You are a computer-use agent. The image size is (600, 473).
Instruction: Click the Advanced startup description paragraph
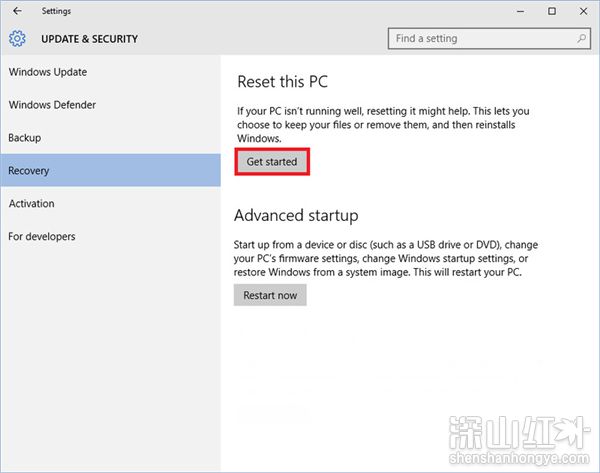tap(386, 258)
